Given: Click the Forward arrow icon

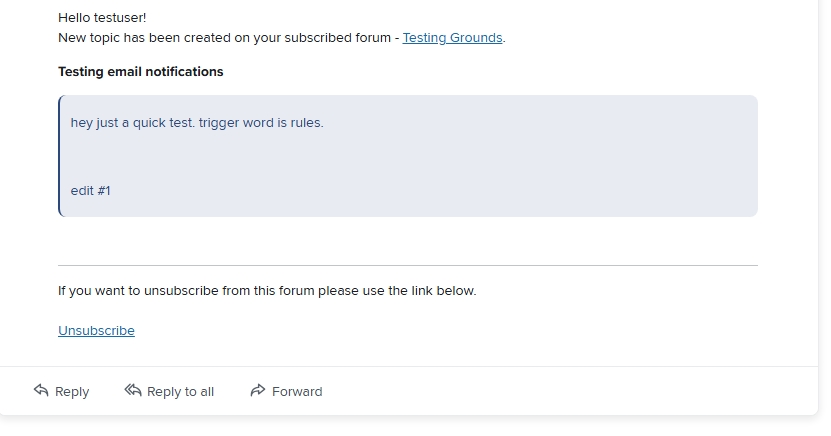Looking at the screenshot, I should 258,391.
